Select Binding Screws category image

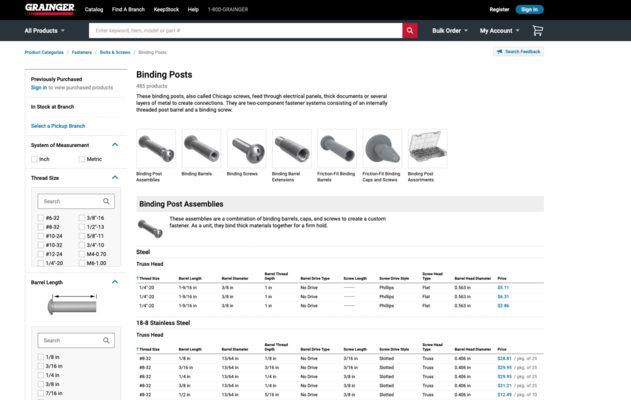pyautogui.click(x=246, y=148)
